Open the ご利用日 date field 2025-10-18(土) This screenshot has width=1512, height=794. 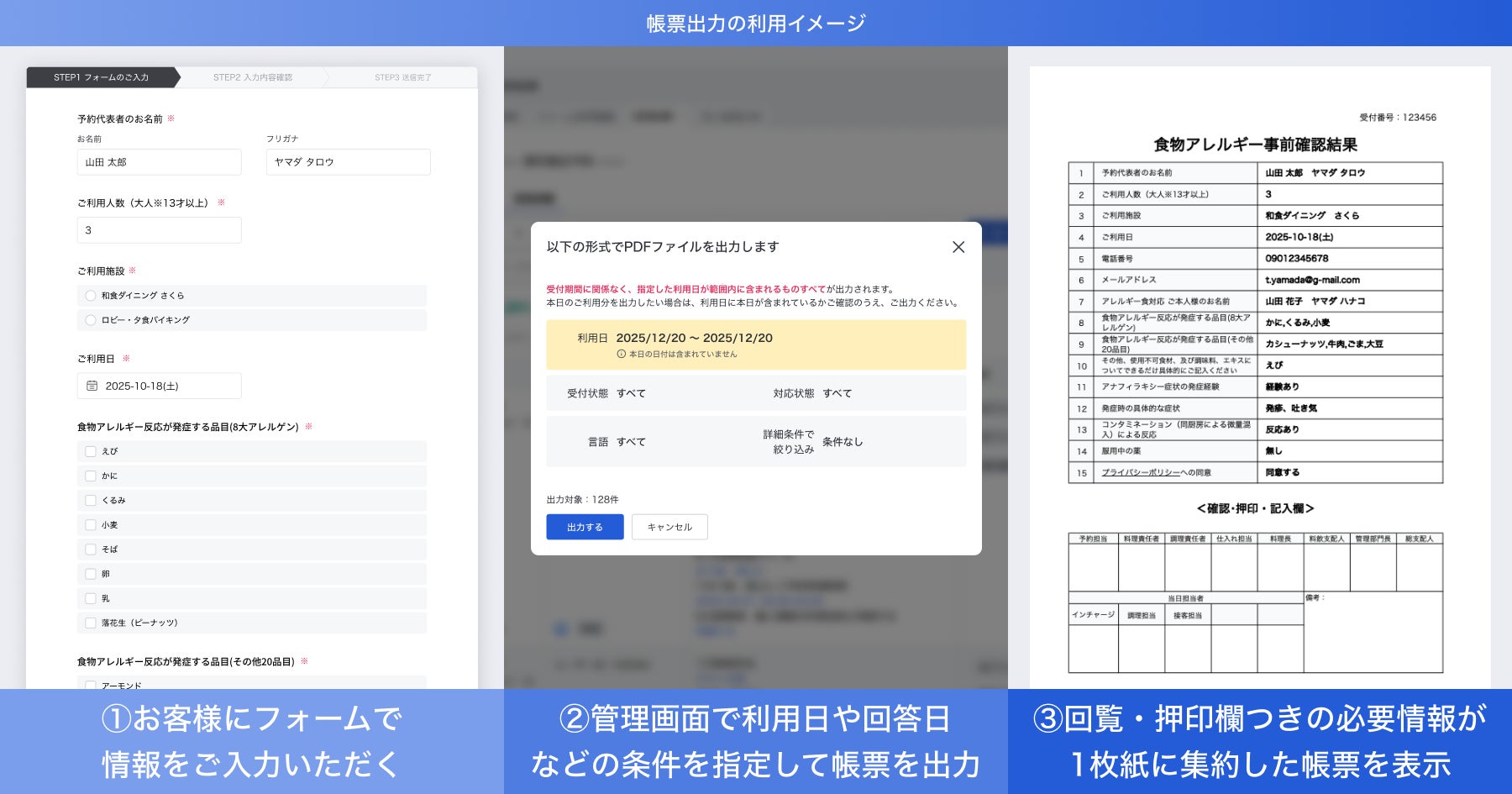pos(160,386)
